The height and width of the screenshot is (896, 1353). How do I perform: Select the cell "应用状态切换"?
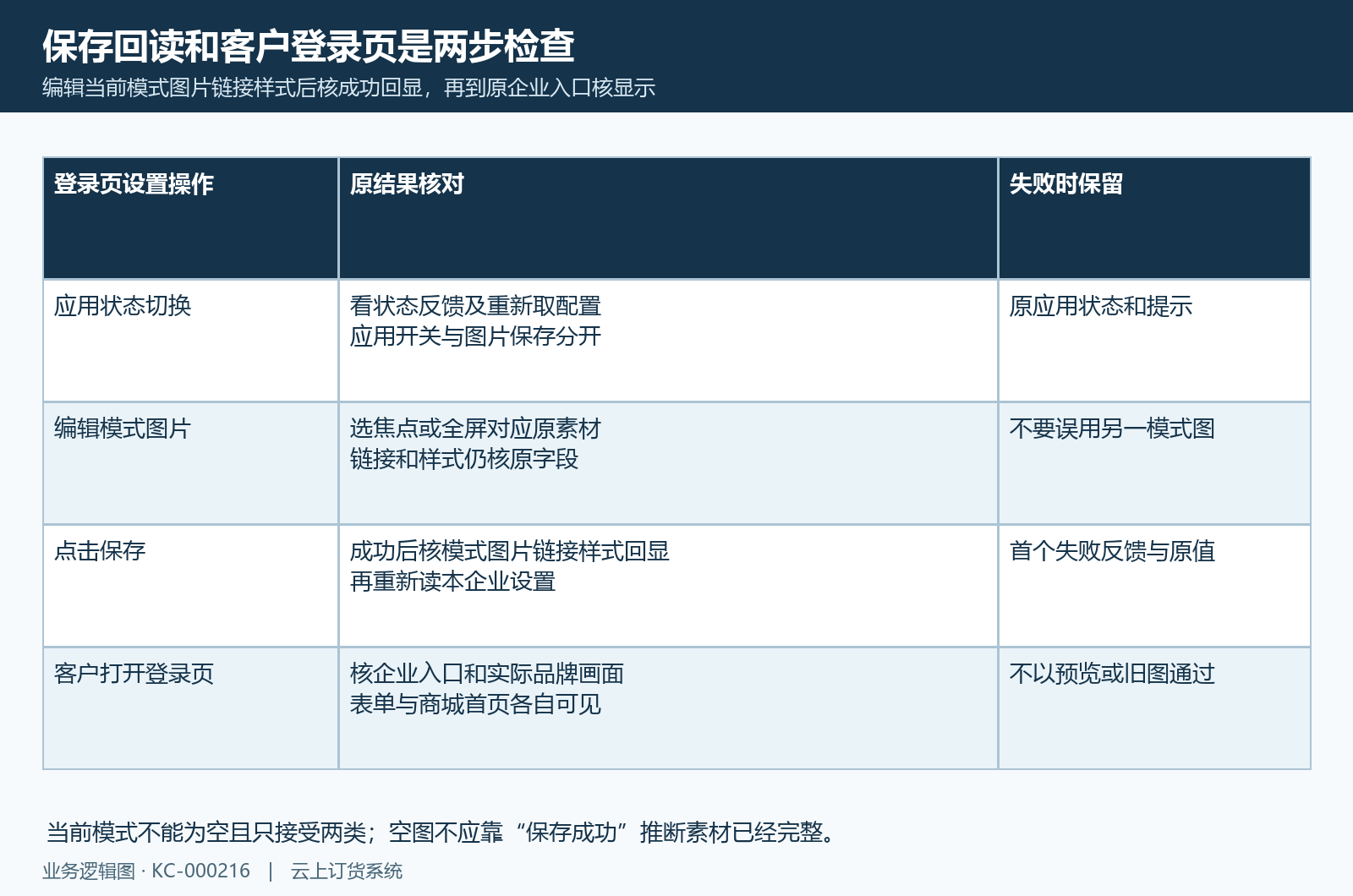tap(191, 341)
